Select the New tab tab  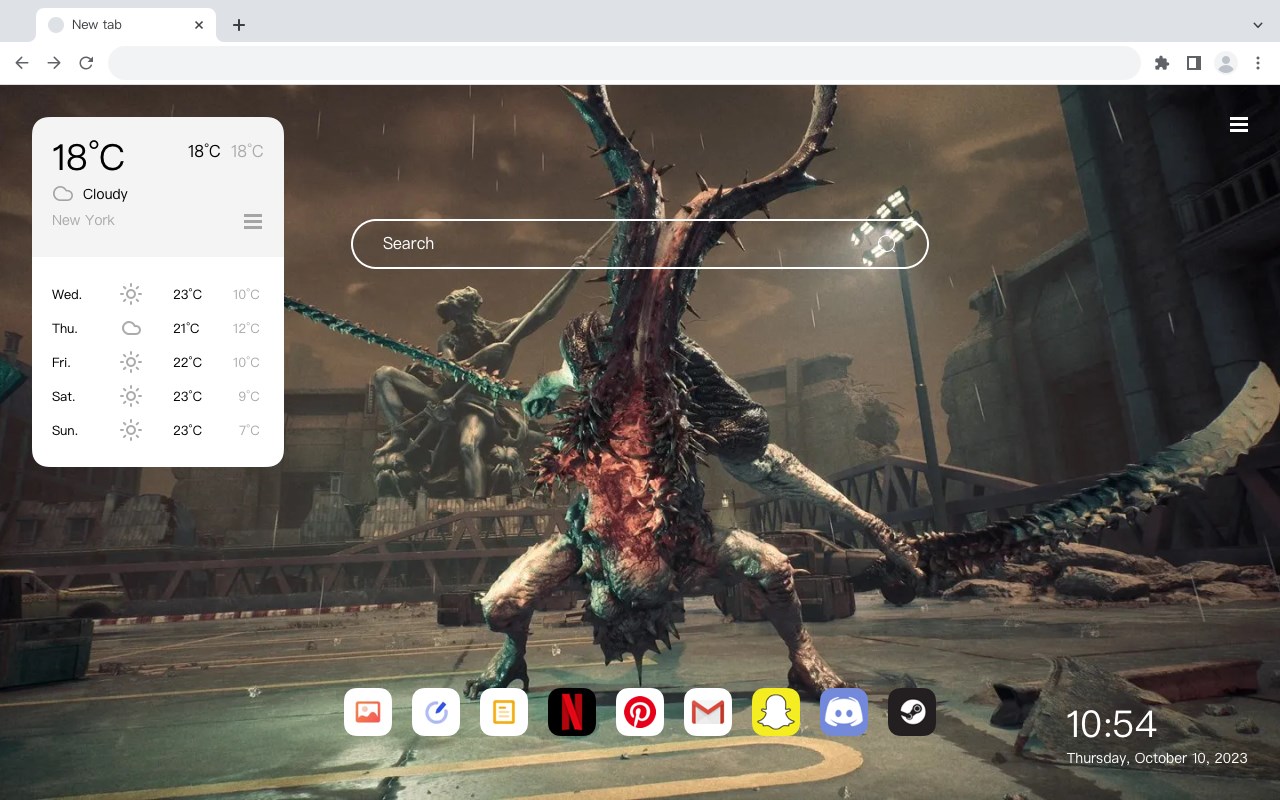coord(126,25)
